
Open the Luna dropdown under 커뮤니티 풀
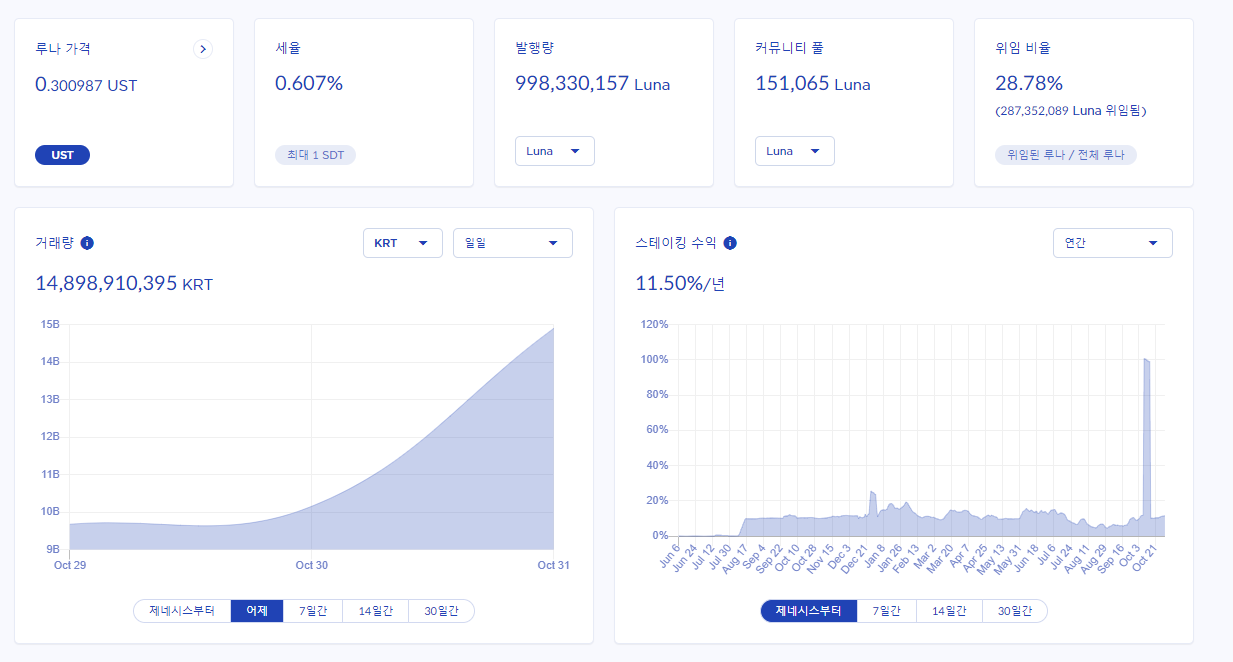(795, 151)
